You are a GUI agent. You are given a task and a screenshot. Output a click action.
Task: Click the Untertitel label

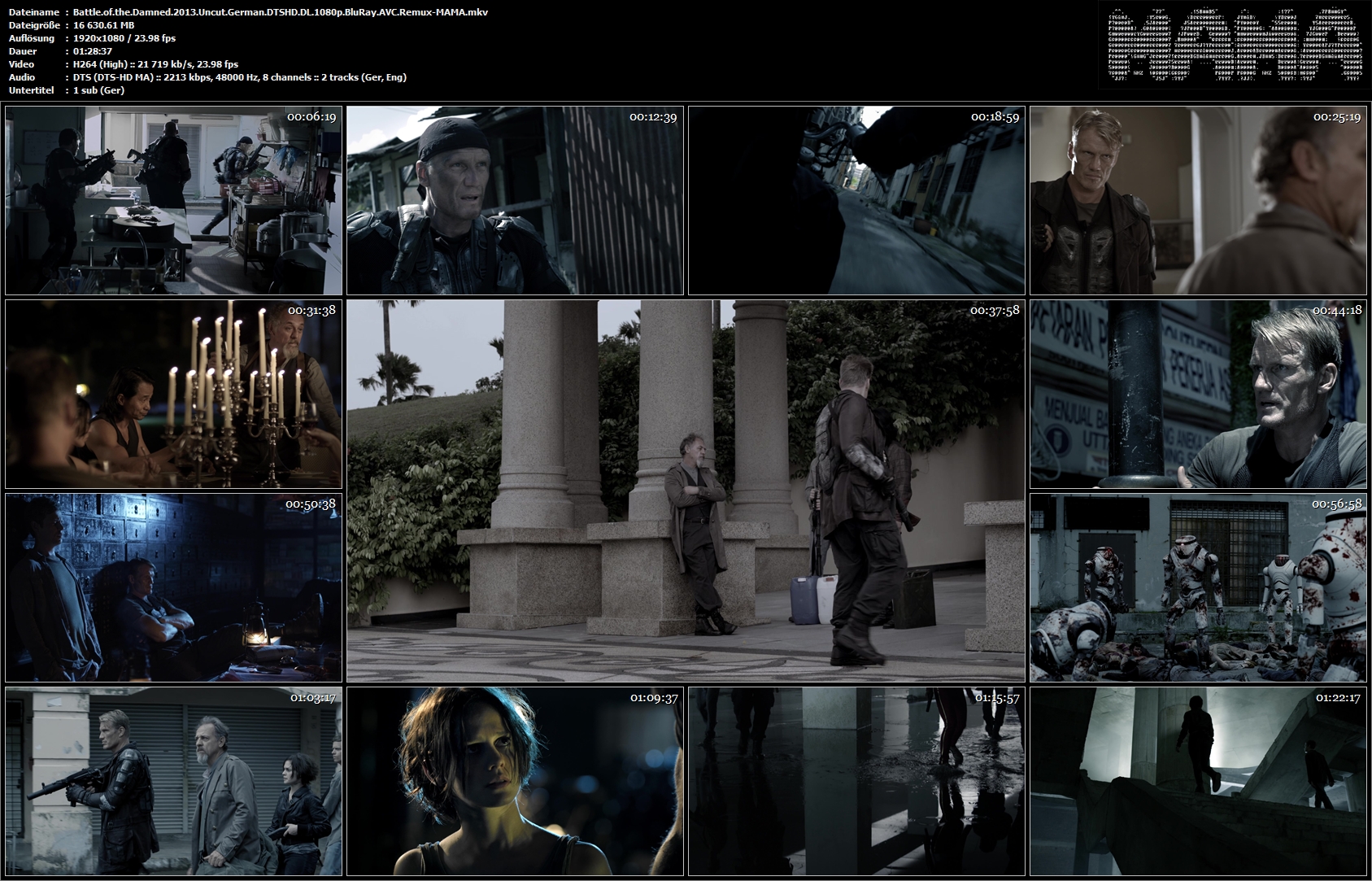[32, 90]
